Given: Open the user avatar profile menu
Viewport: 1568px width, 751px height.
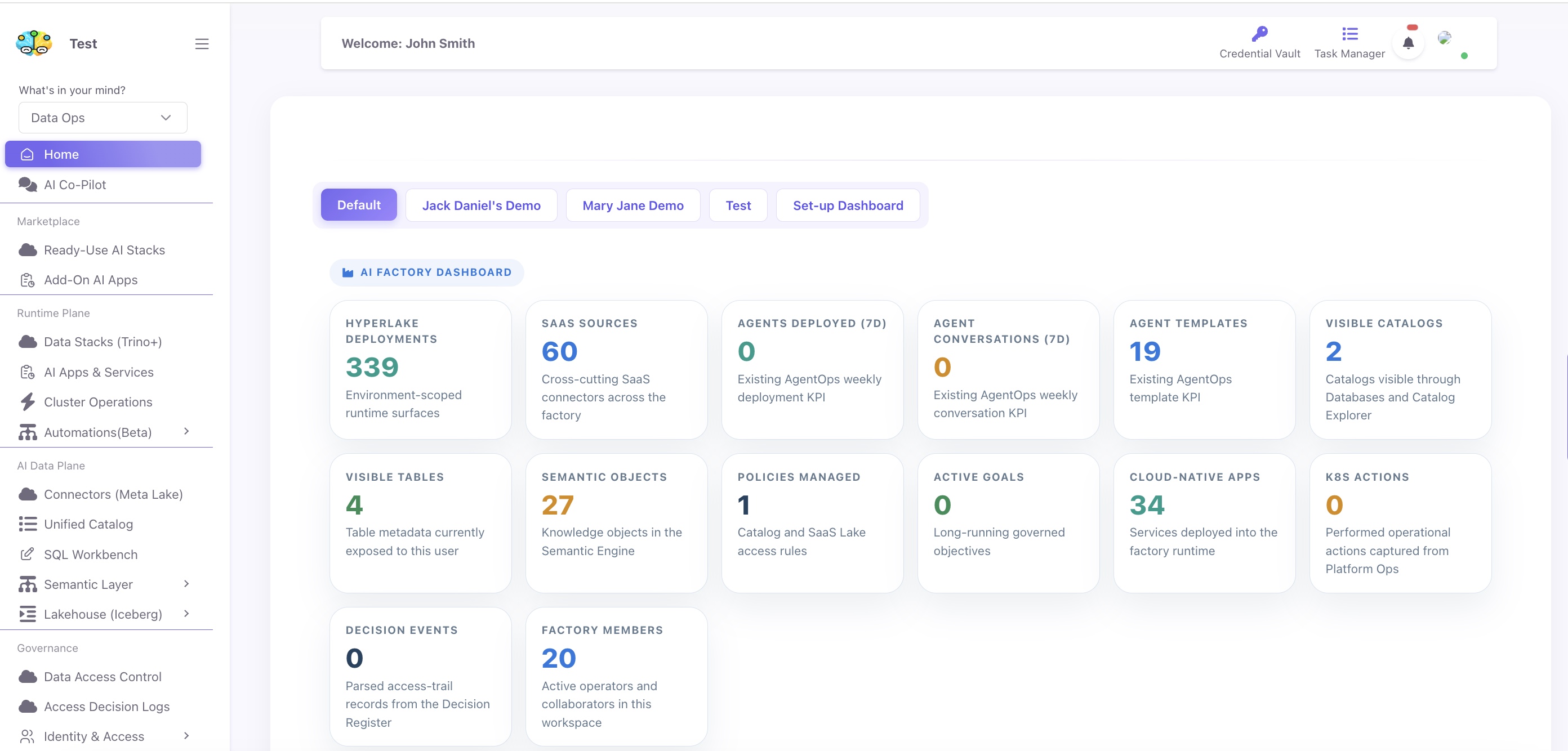Looking at the screenshot, I should coord(1445,38).
